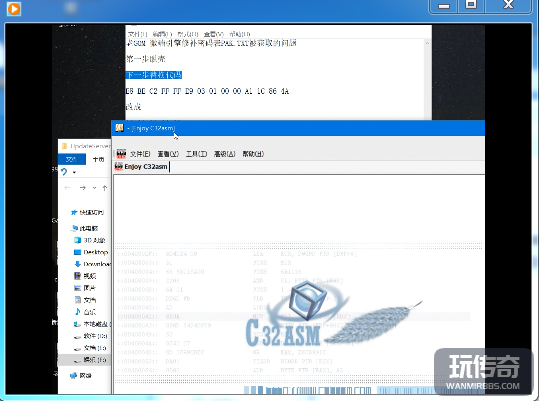
Task: Open the blue file tab in Explorer ribbon
Action: 71,159
